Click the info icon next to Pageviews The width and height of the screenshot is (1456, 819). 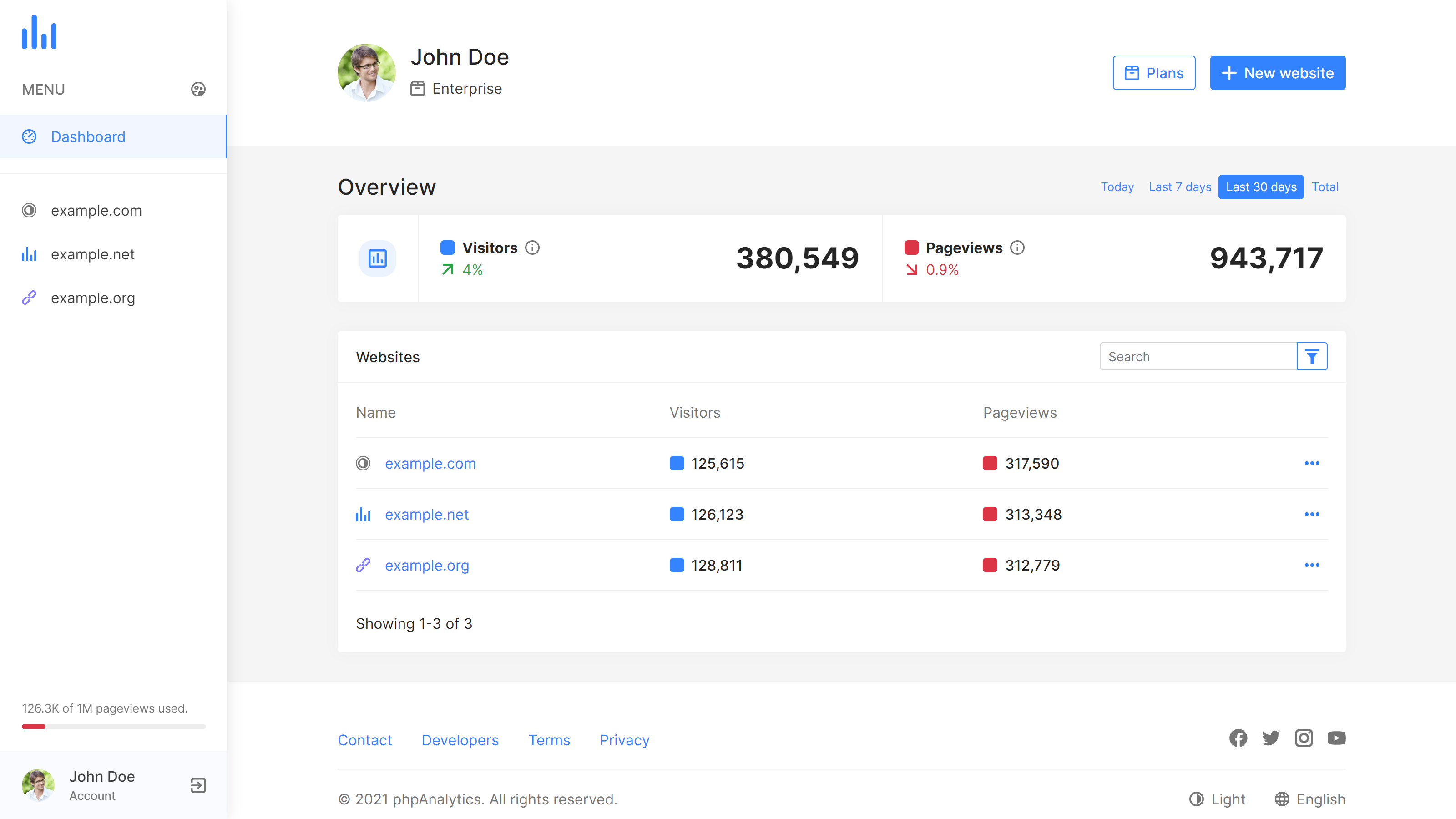1017,247
